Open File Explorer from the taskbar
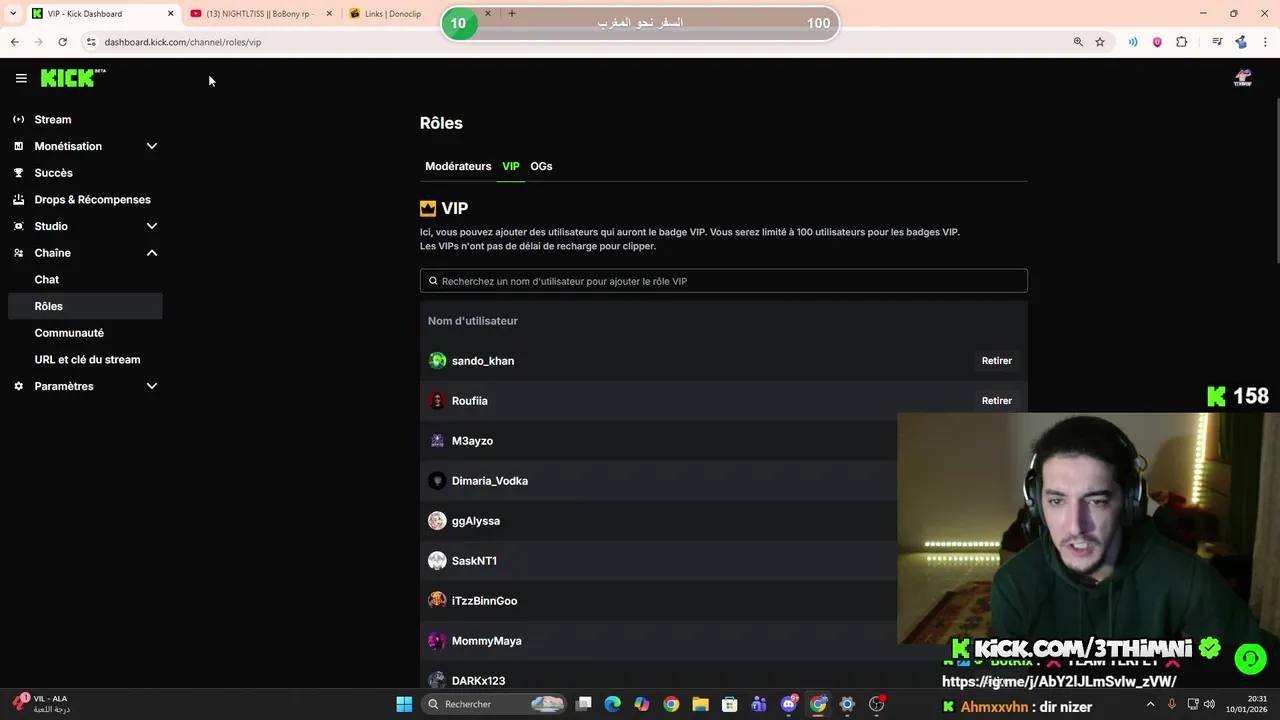The width and height of the screenshot is (1280, 720). pos(700,704)
